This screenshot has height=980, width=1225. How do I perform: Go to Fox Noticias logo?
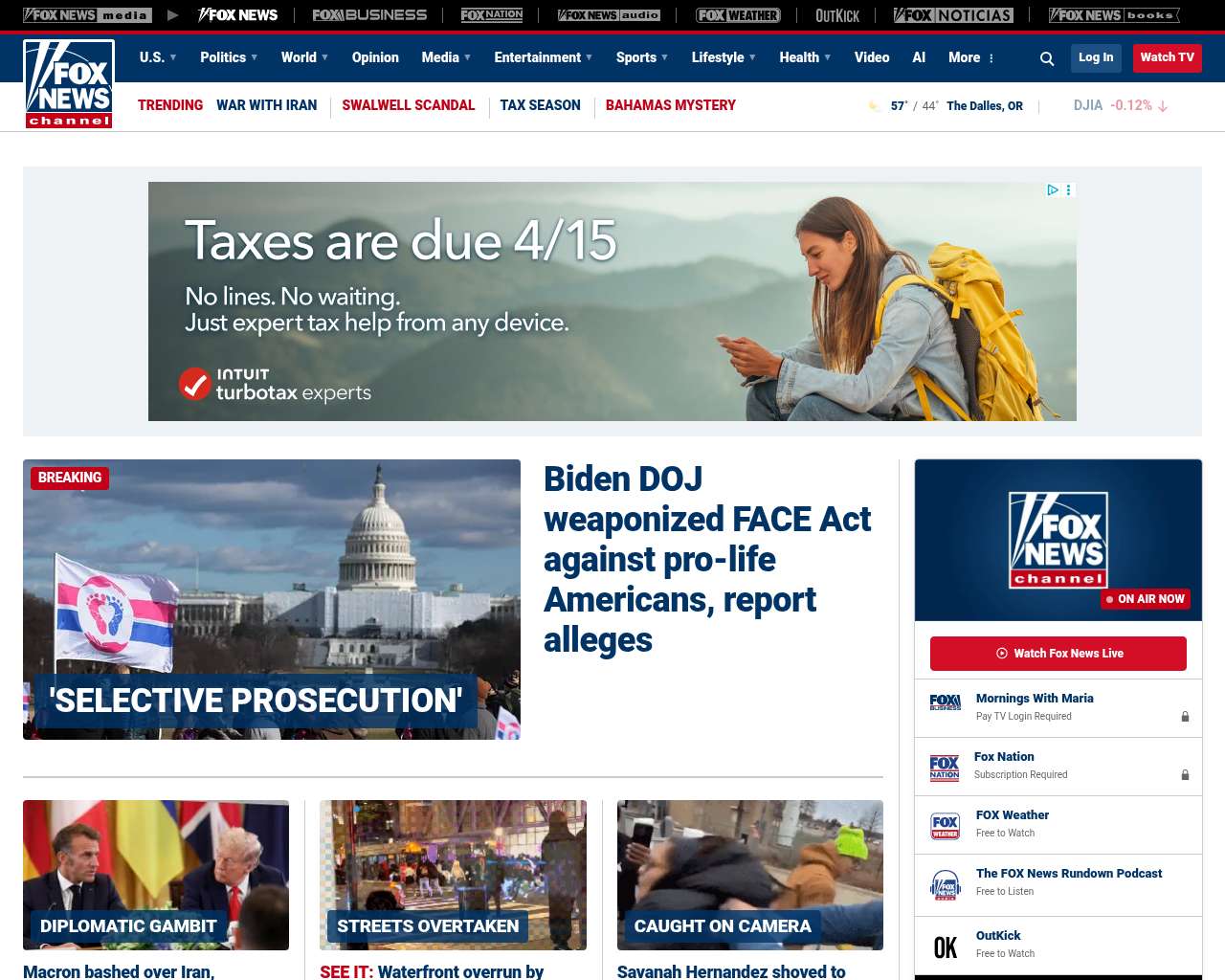953,15
